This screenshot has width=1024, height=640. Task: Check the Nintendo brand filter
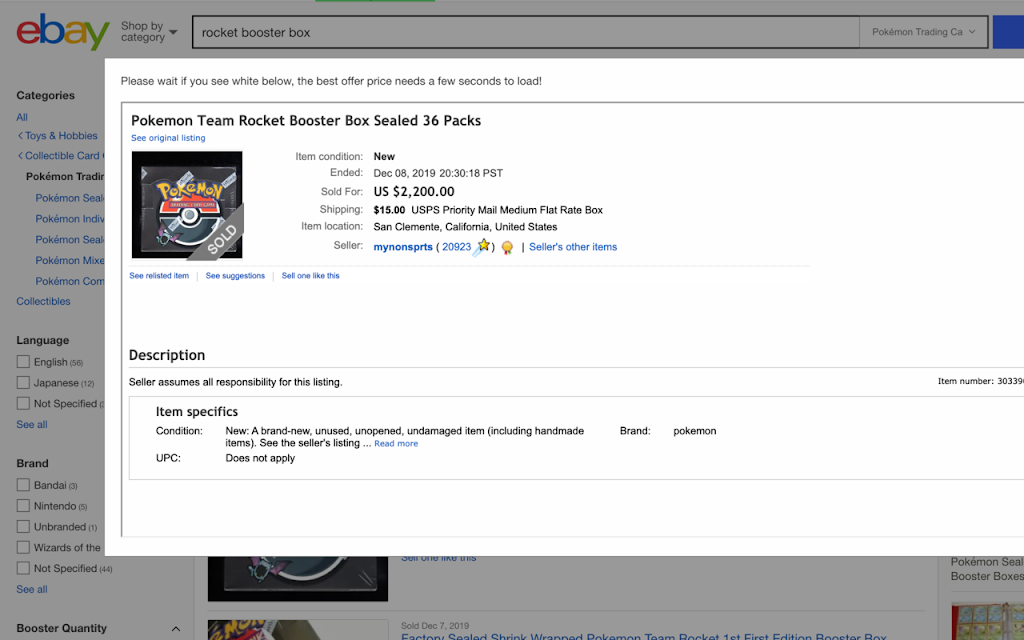24,506
